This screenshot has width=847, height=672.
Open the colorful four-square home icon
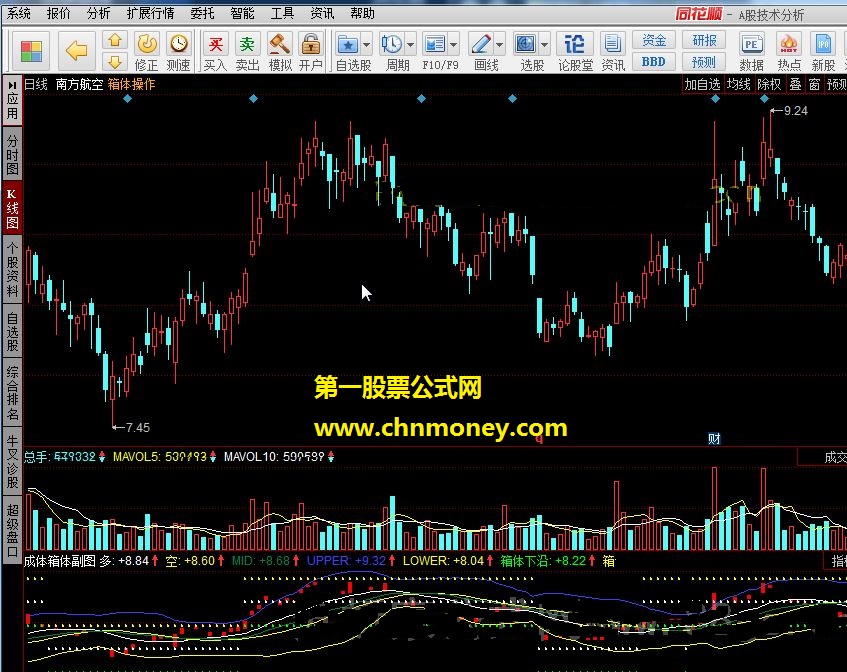[x=31, y=51]
